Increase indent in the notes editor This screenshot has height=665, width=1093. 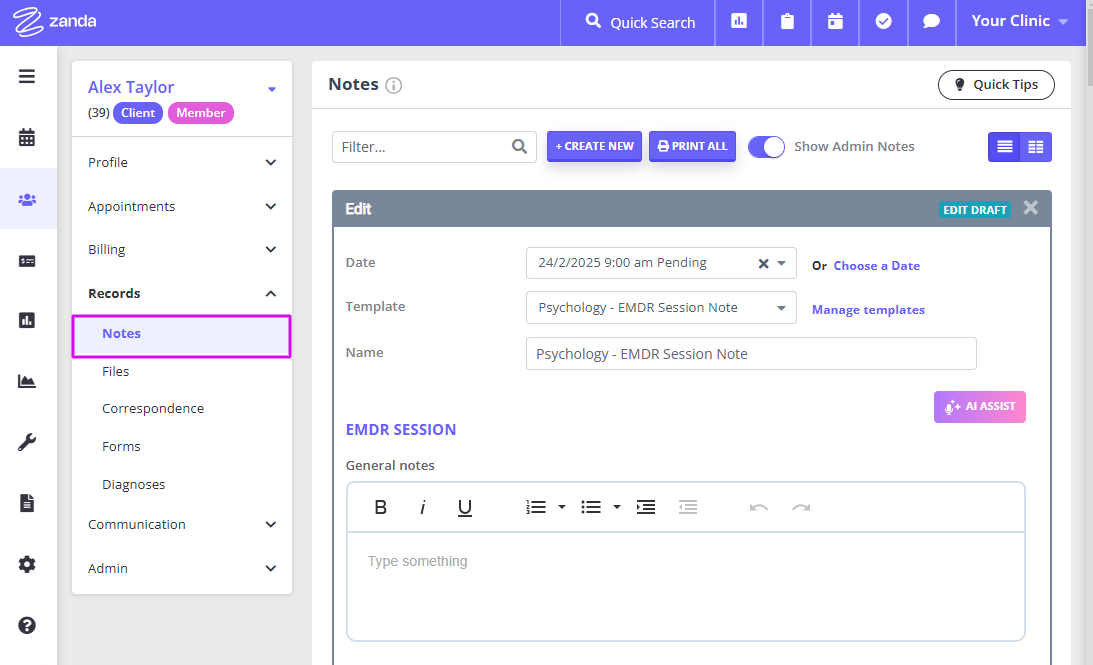646,507
